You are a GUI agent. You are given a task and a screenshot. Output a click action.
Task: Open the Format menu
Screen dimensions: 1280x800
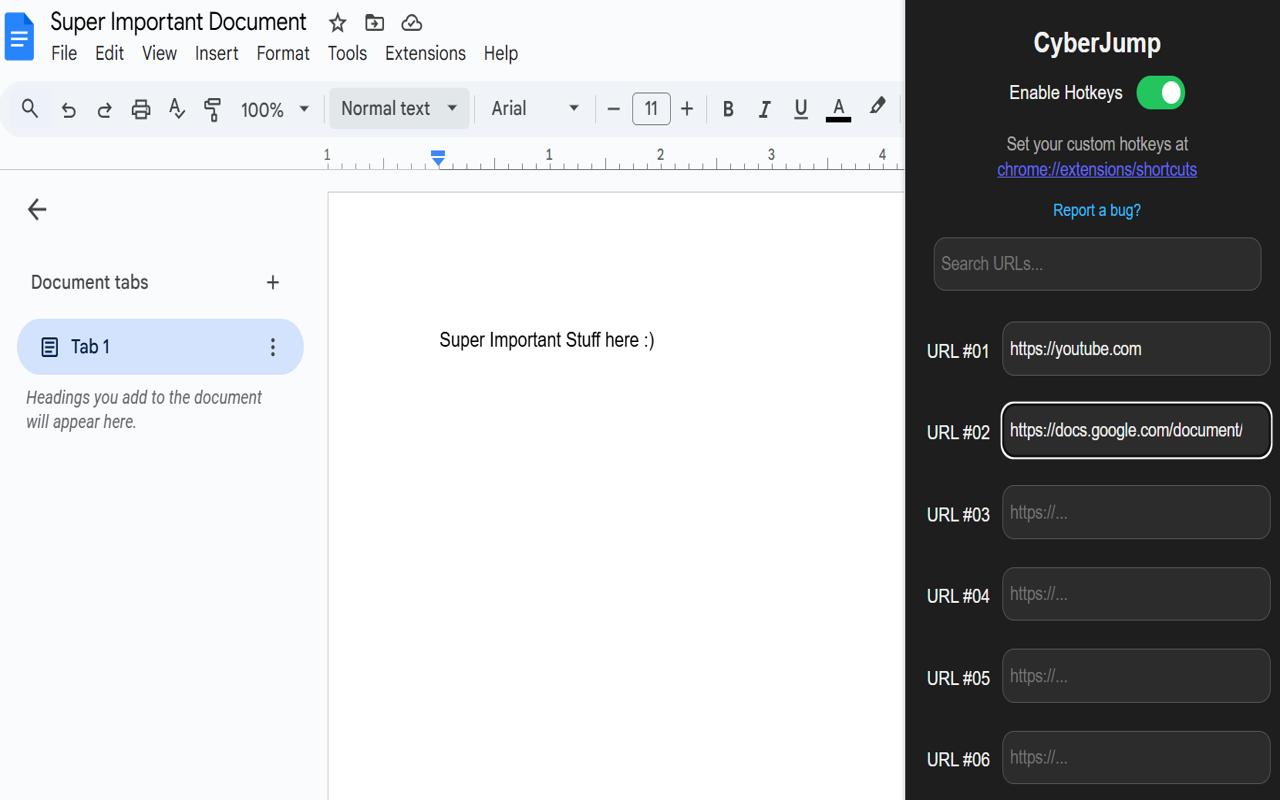(283, 53)
